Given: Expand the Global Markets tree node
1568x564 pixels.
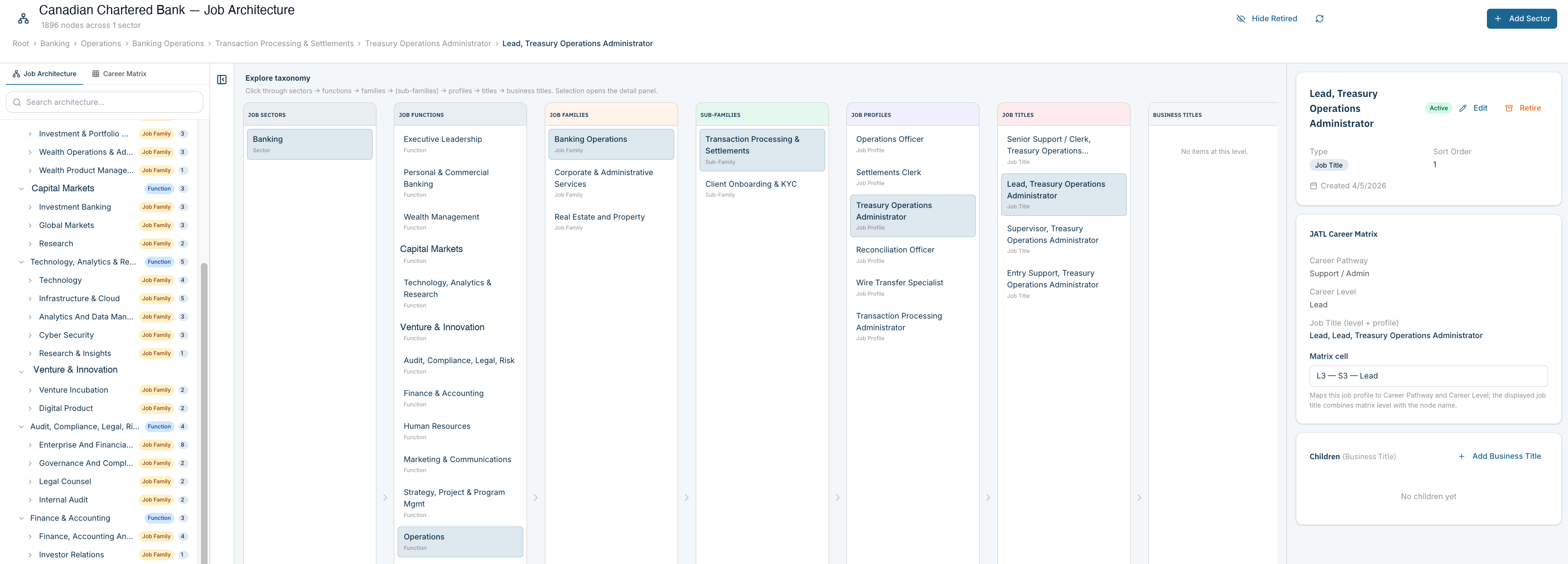Looking at the screenshot, I should tap(30, 226).
